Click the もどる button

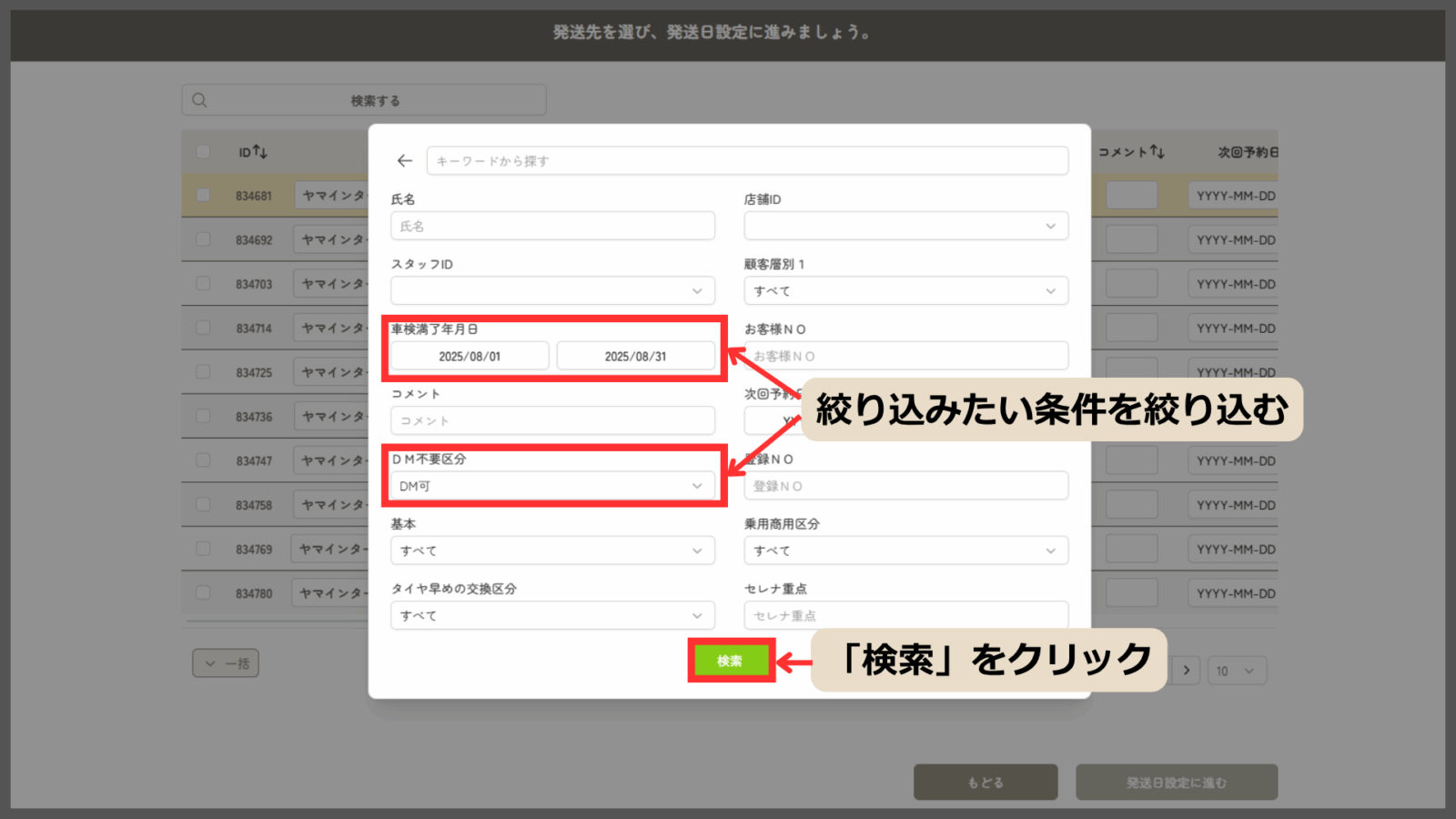986,783
